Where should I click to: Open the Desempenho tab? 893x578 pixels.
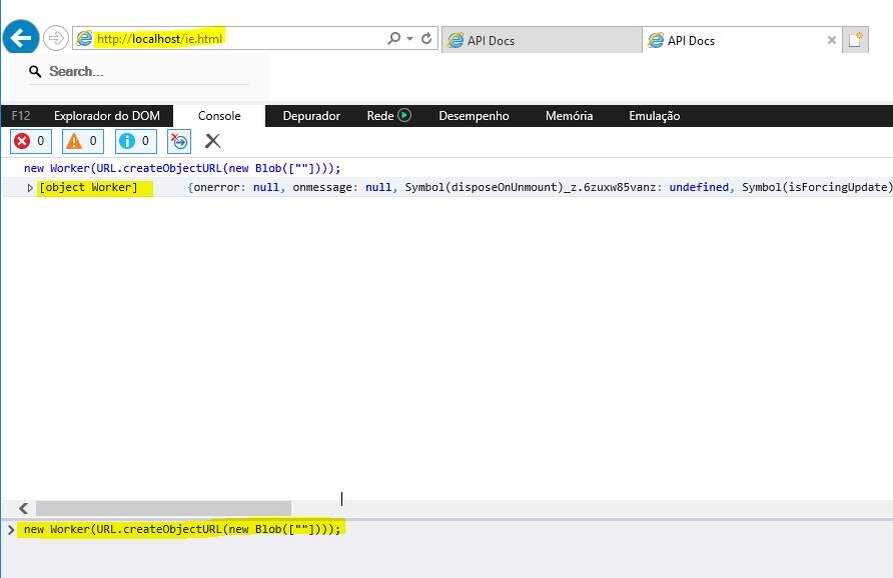(474, 116)
